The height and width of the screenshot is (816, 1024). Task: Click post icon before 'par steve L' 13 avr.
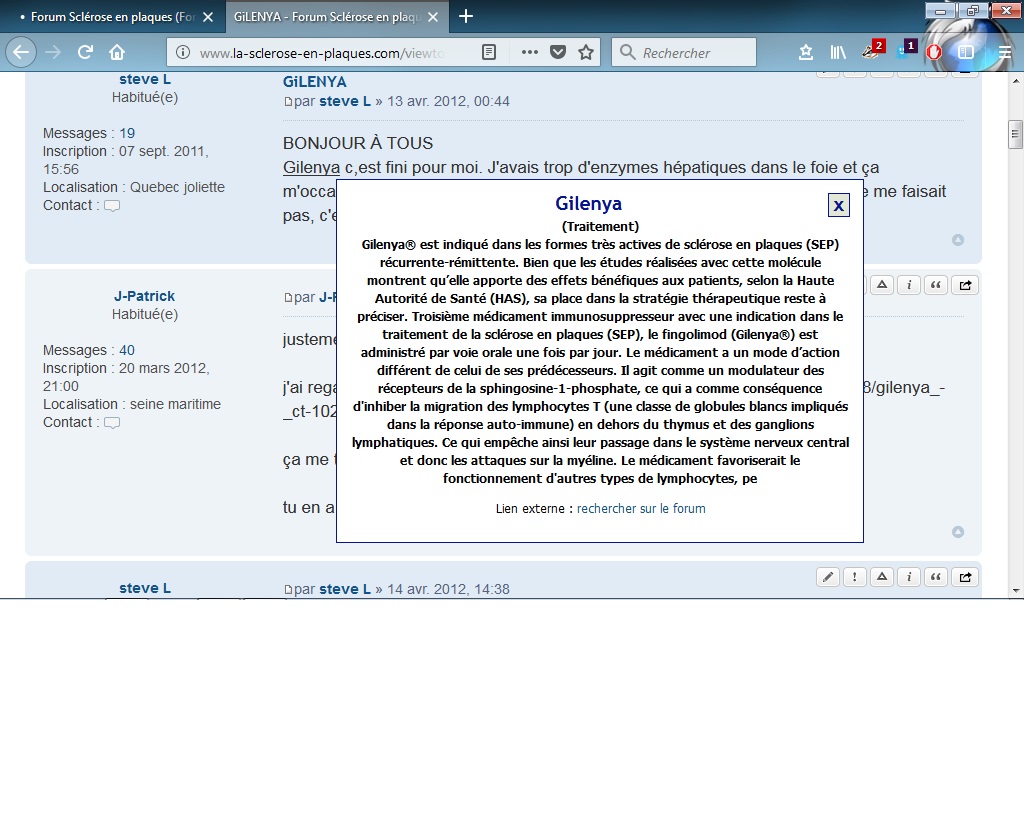(288, 102)
